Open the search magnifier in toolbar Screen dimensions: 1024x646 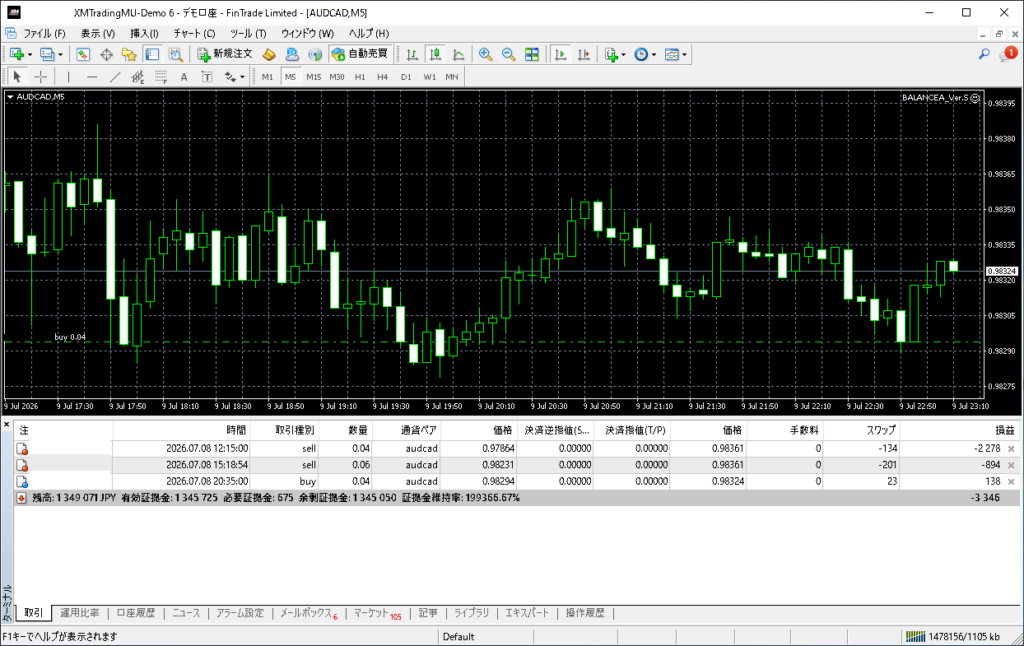click(984, 54)
